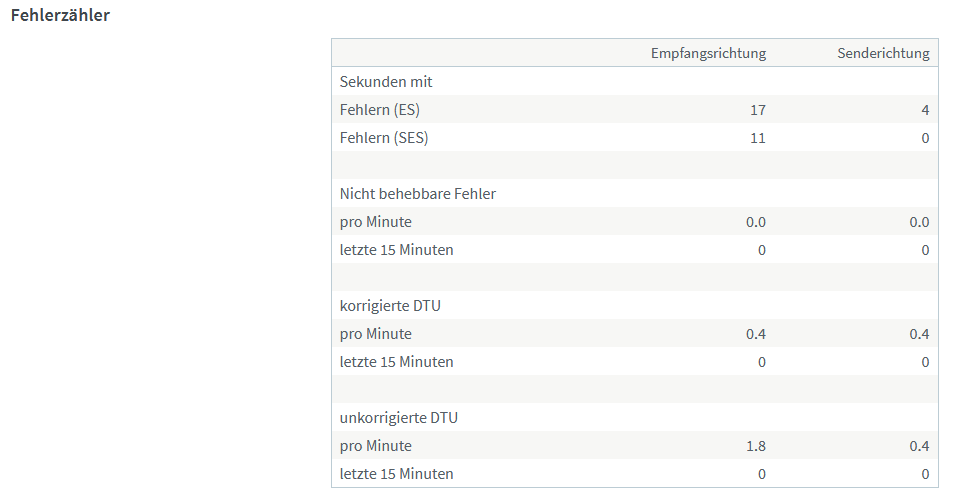Select the Empfangsrichtung column header

click(x=708, y=54)
